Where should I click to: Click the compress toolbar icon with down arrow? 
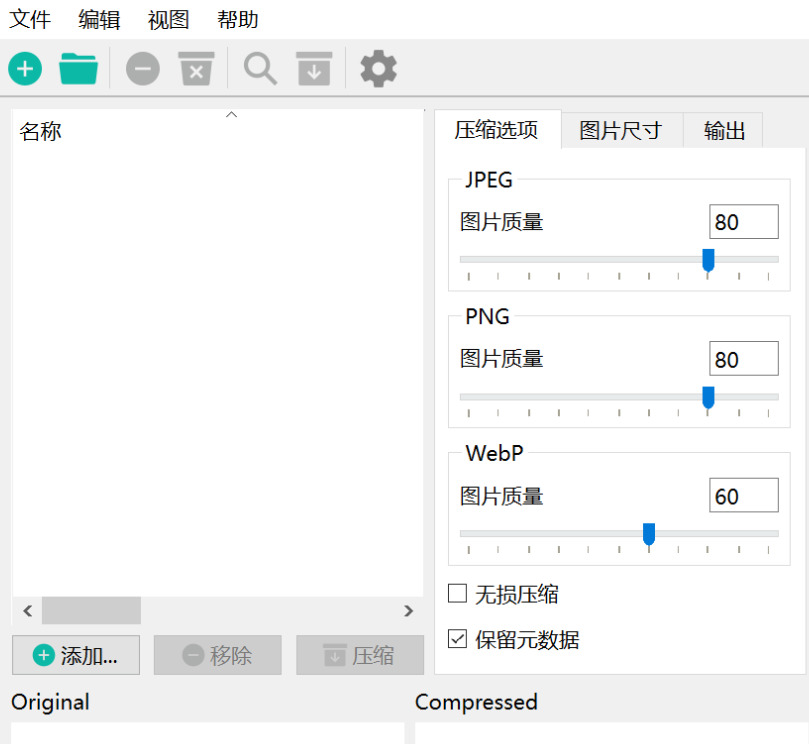point(314,69)
